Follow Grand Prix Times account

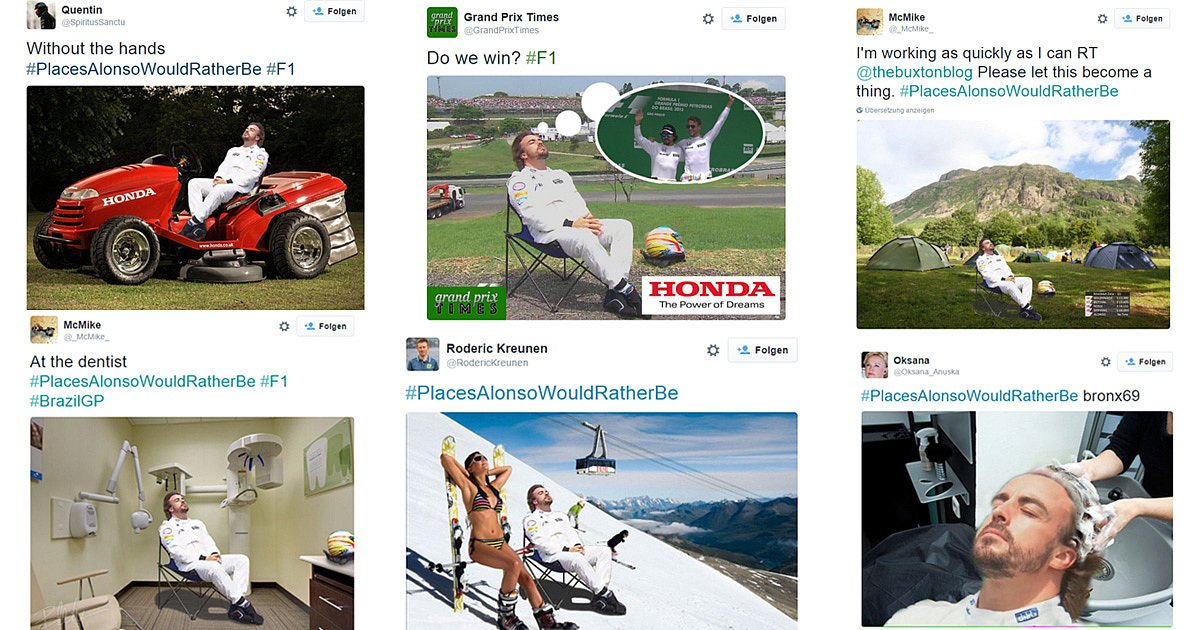tap(753, 19)
